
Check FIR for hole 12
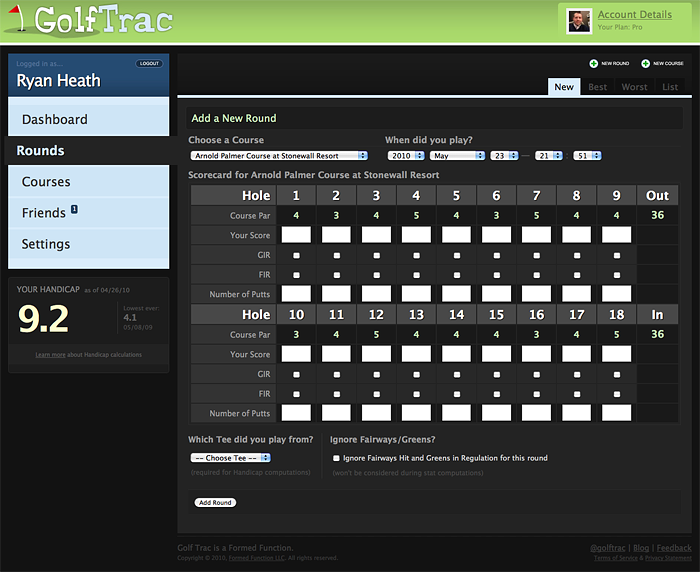tap(376, 395)
